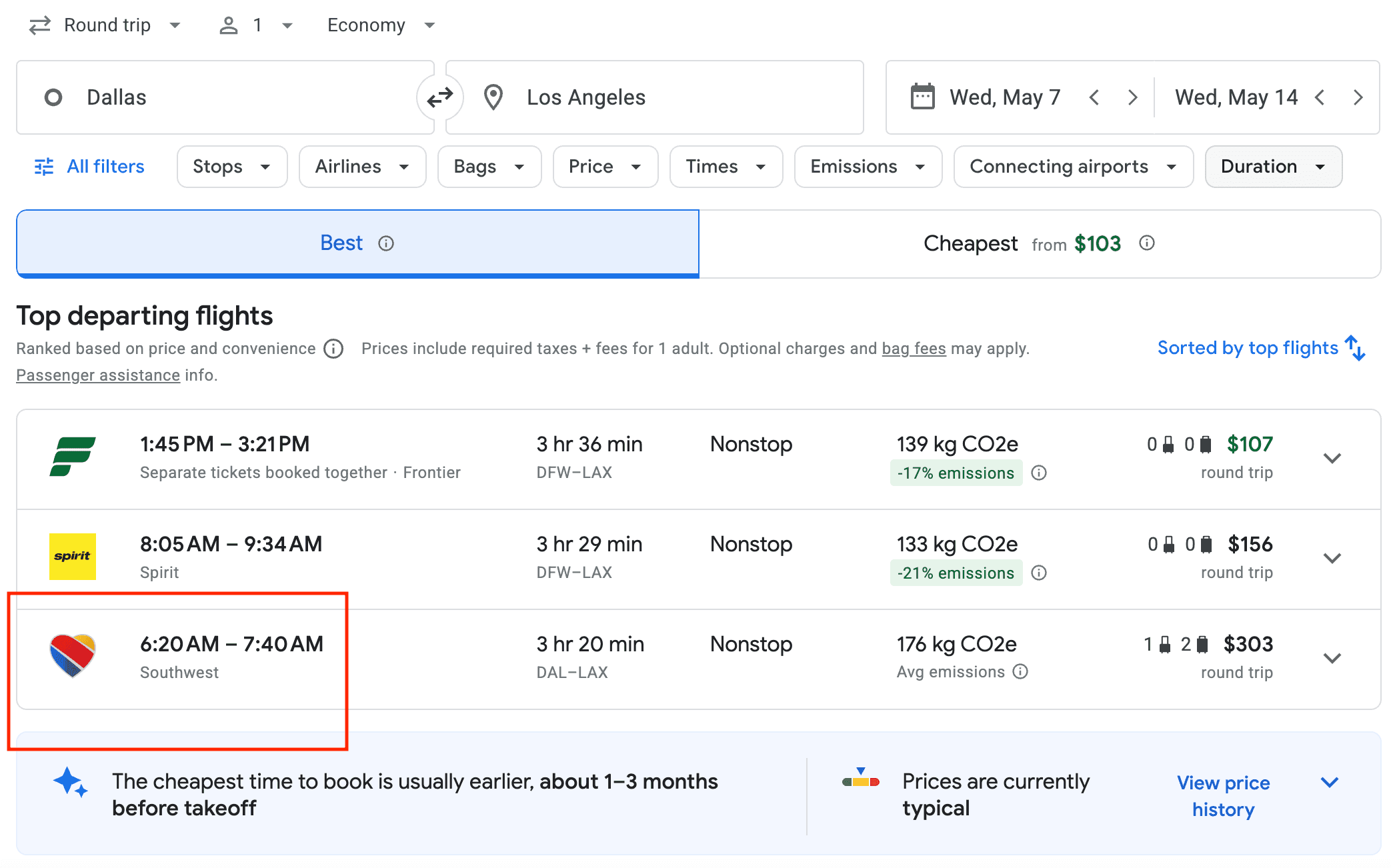
Task: Click the All filters sliders icon
Action: pos(44,167)
